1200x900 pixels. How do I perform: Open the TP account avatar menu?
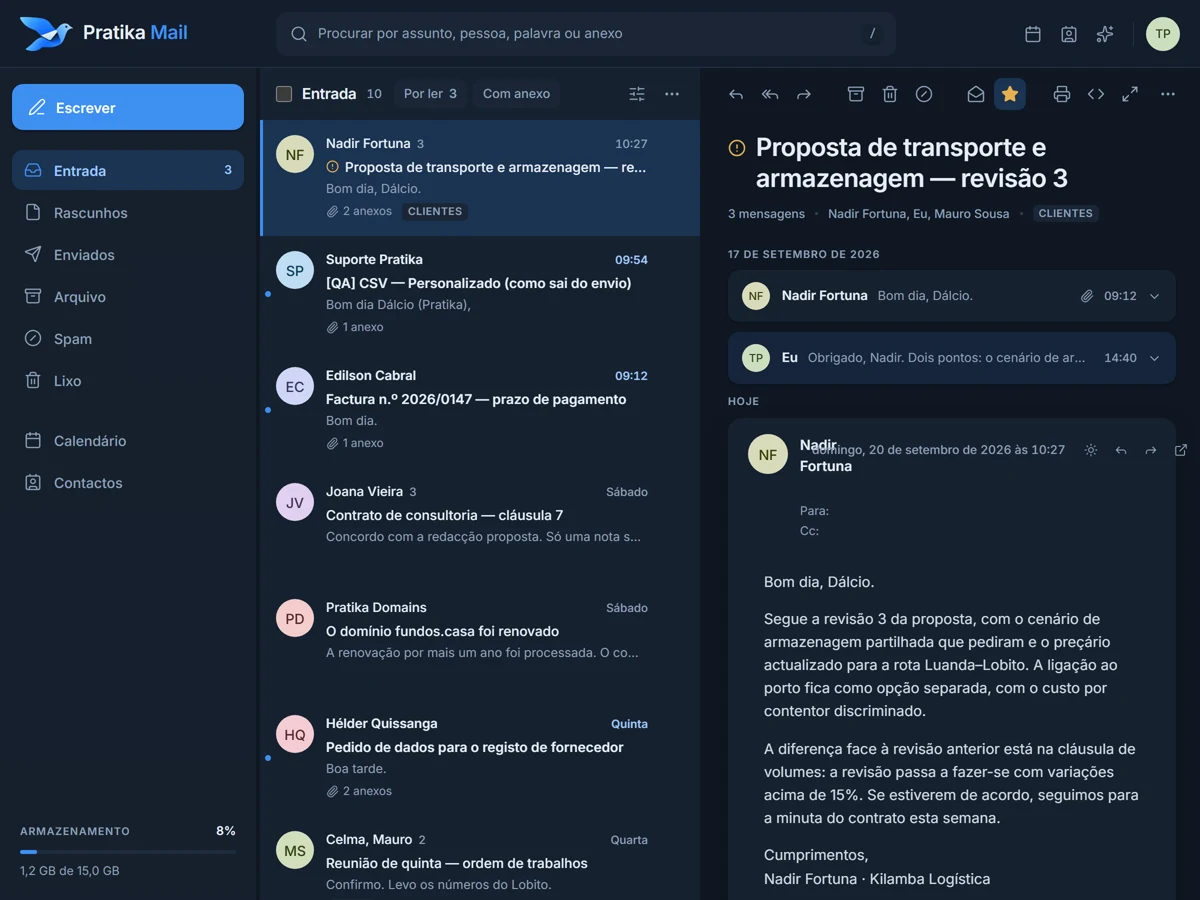[1163, 34]
